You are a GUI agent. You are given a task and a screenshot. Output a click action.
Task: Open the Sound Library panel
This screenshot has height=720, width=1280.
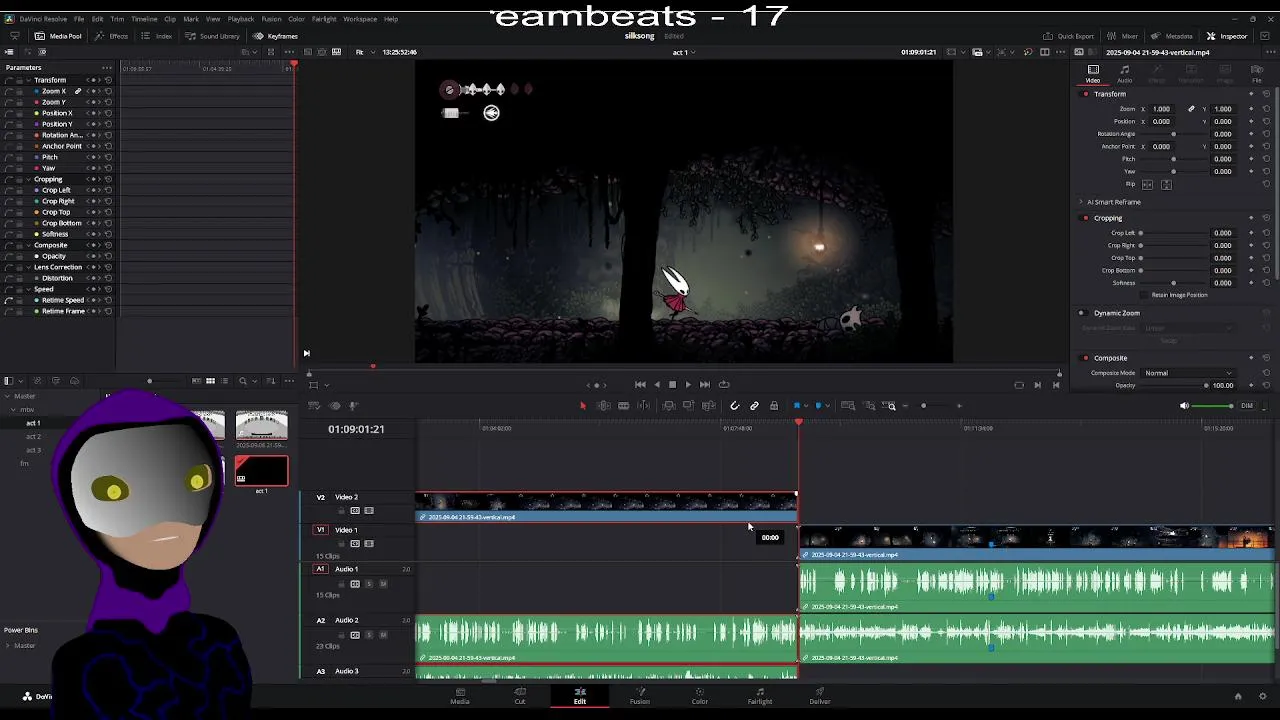coord(212,36)
